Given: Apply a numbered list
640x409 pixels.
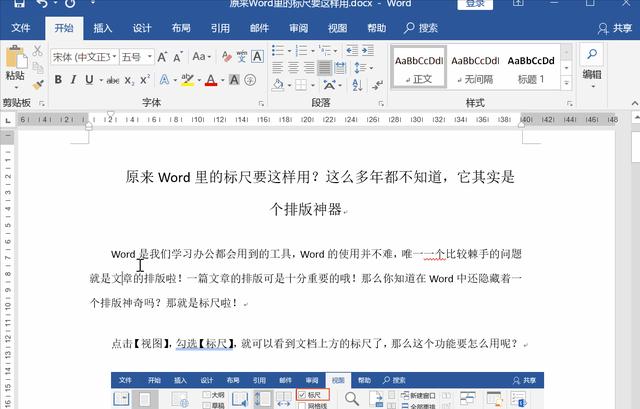Looking at the screenshot, I should coord(301,51).
